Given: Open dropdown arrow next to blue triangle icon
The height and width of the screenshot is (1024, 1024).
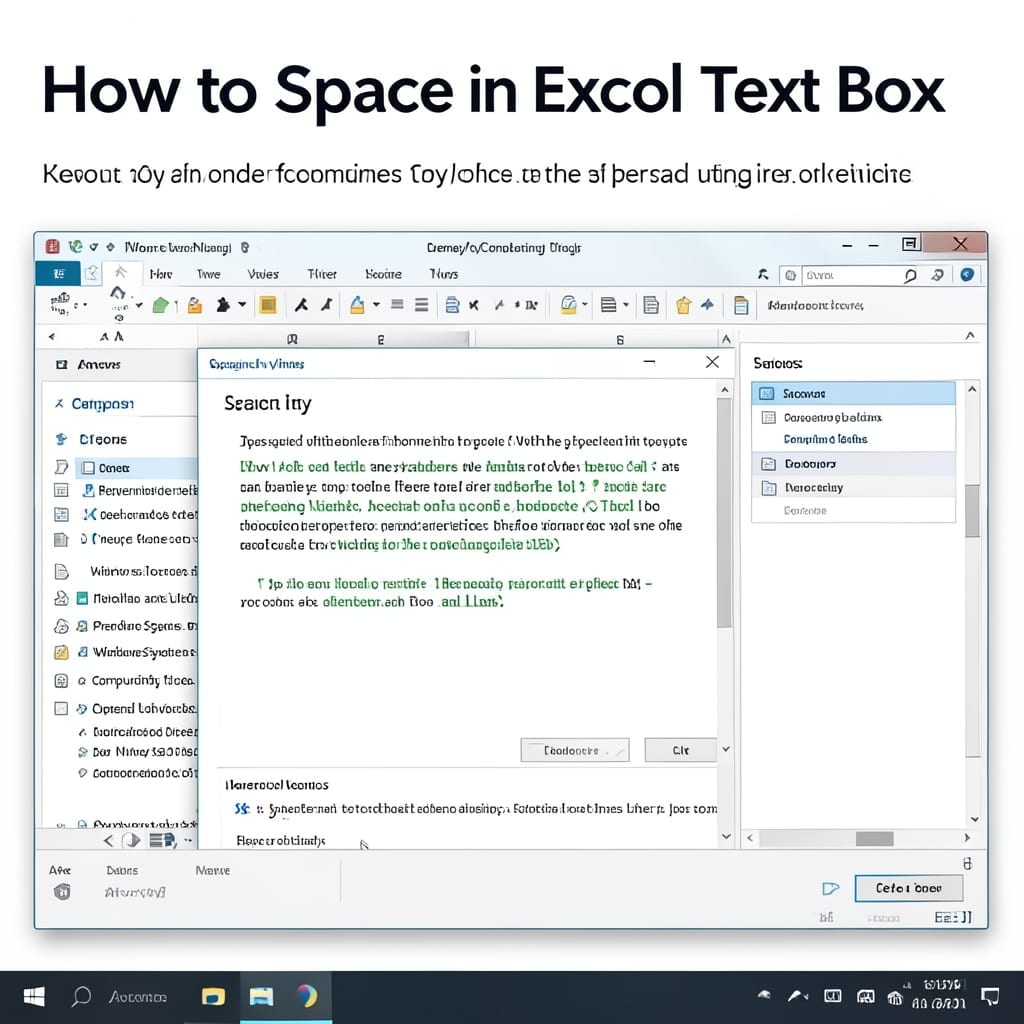Looking at the screenshot, I should 376,304.
